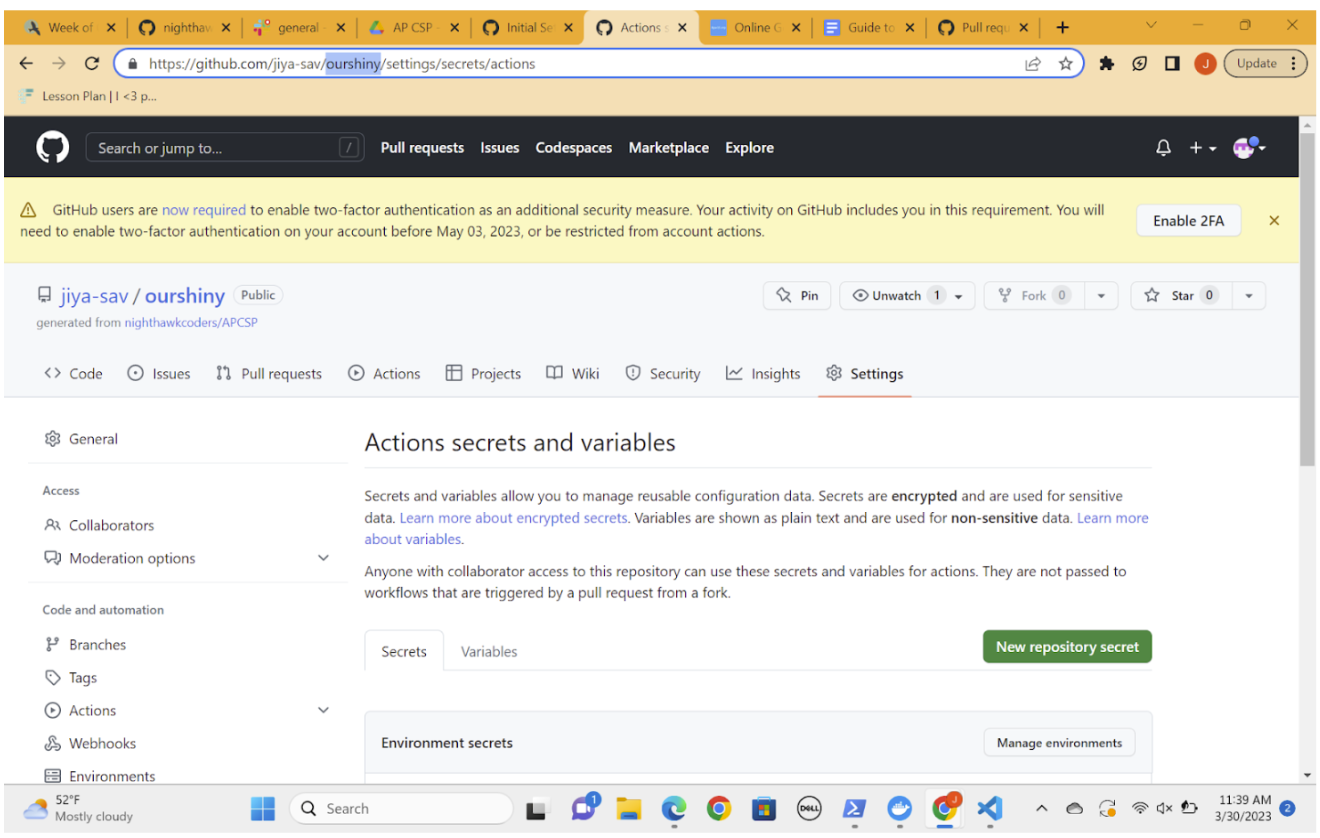Click Manage environments button
This screenshot has width=1320, height=838.
pos(1059,743)
